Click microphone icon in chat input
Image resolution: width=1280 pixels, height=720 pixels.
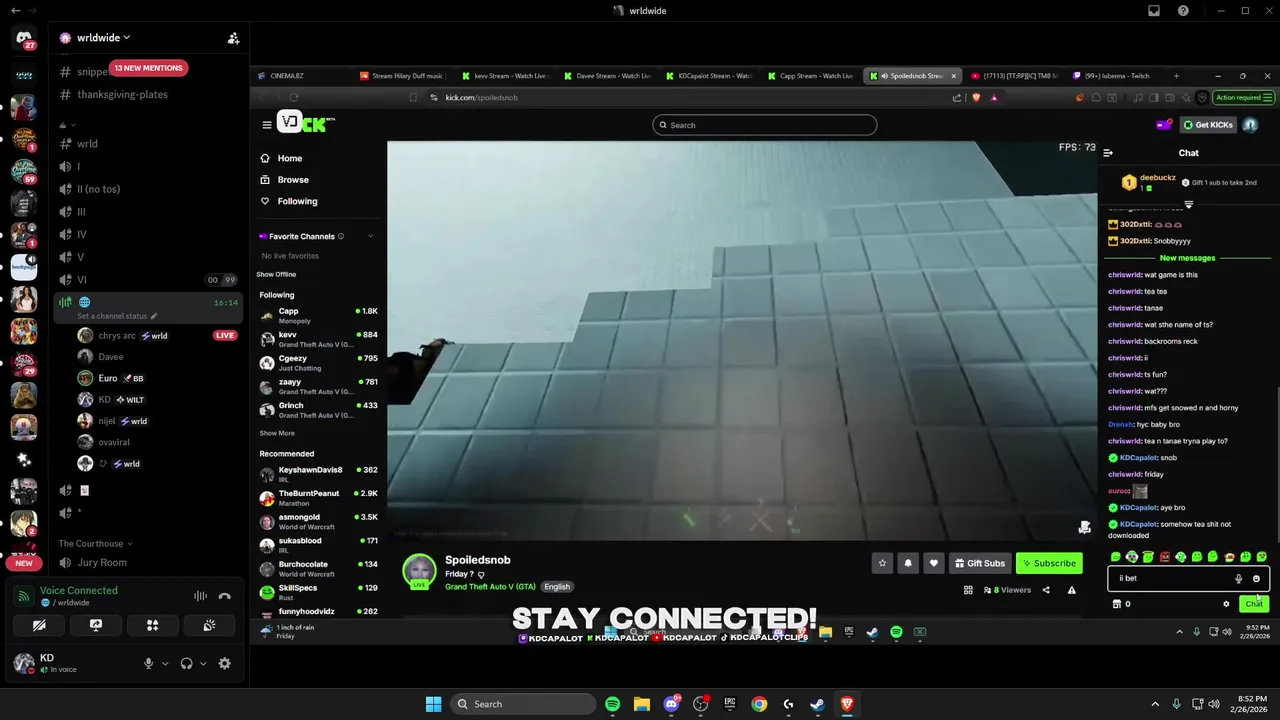click(1238, 578)
